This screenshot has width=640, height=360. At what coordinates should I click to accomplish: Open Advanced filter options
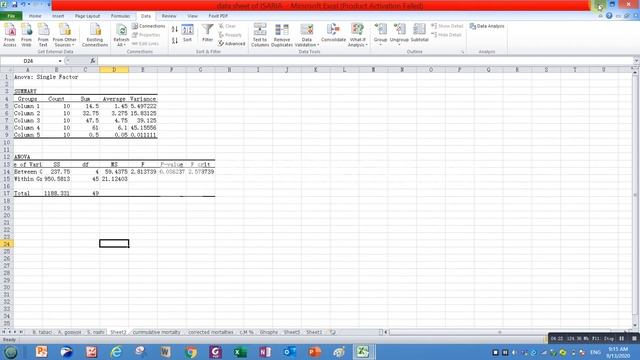pos(232,44)
